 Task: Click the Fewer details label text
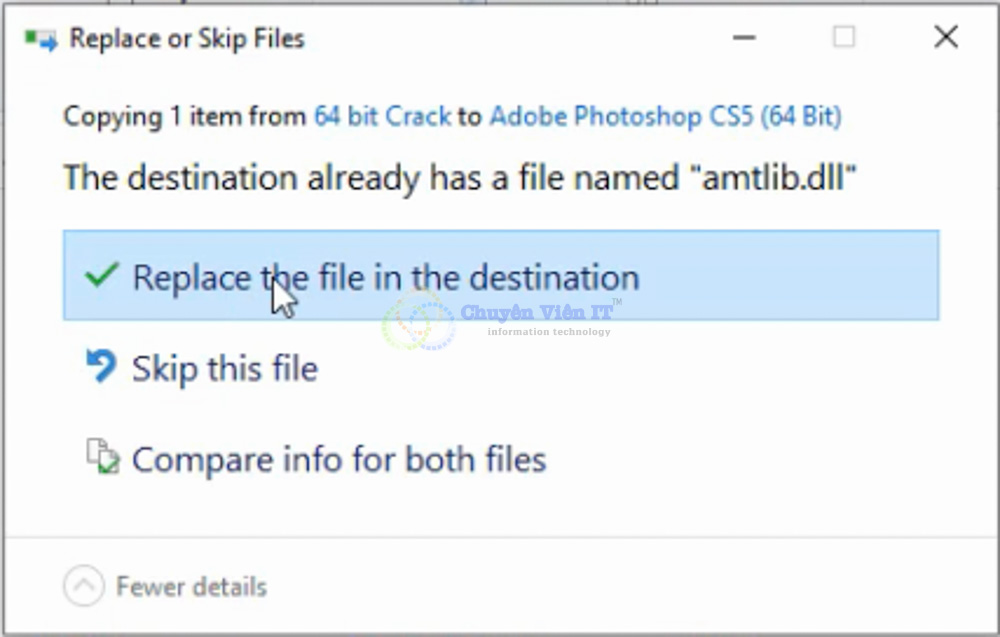(192, 587)
